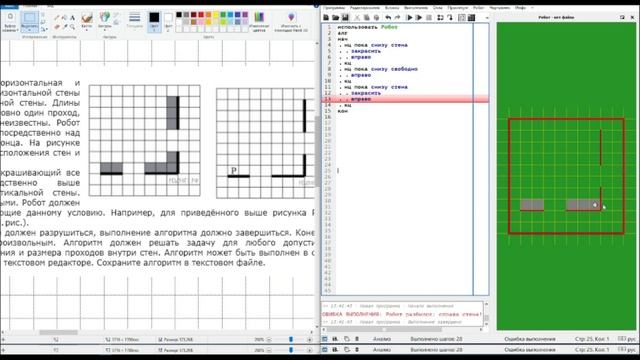The image size is (640, 360).
Task: Click the Step into icon in Kumir
Action: coord(440,18)
